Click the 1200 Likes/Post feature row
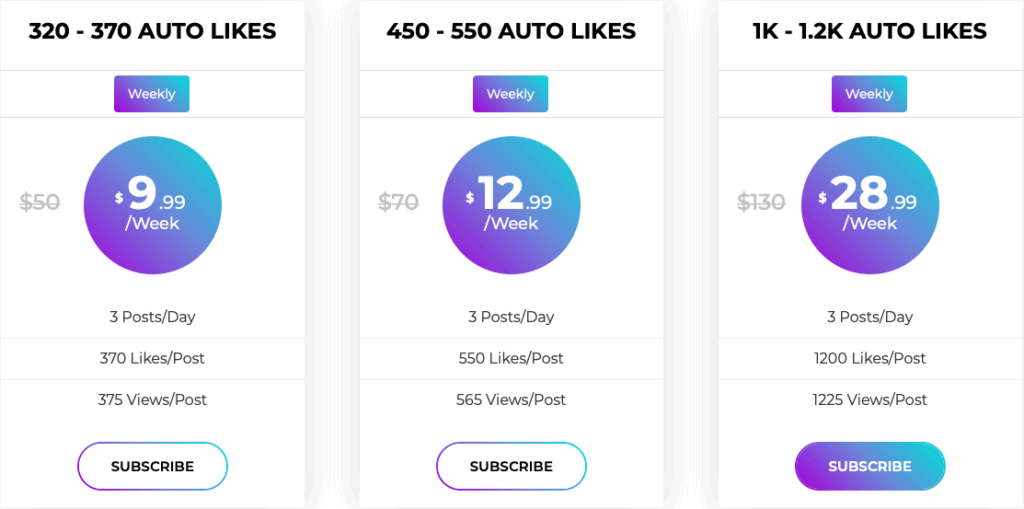The height and width of the screenshot is (509, 1024). tap(870, 359)
